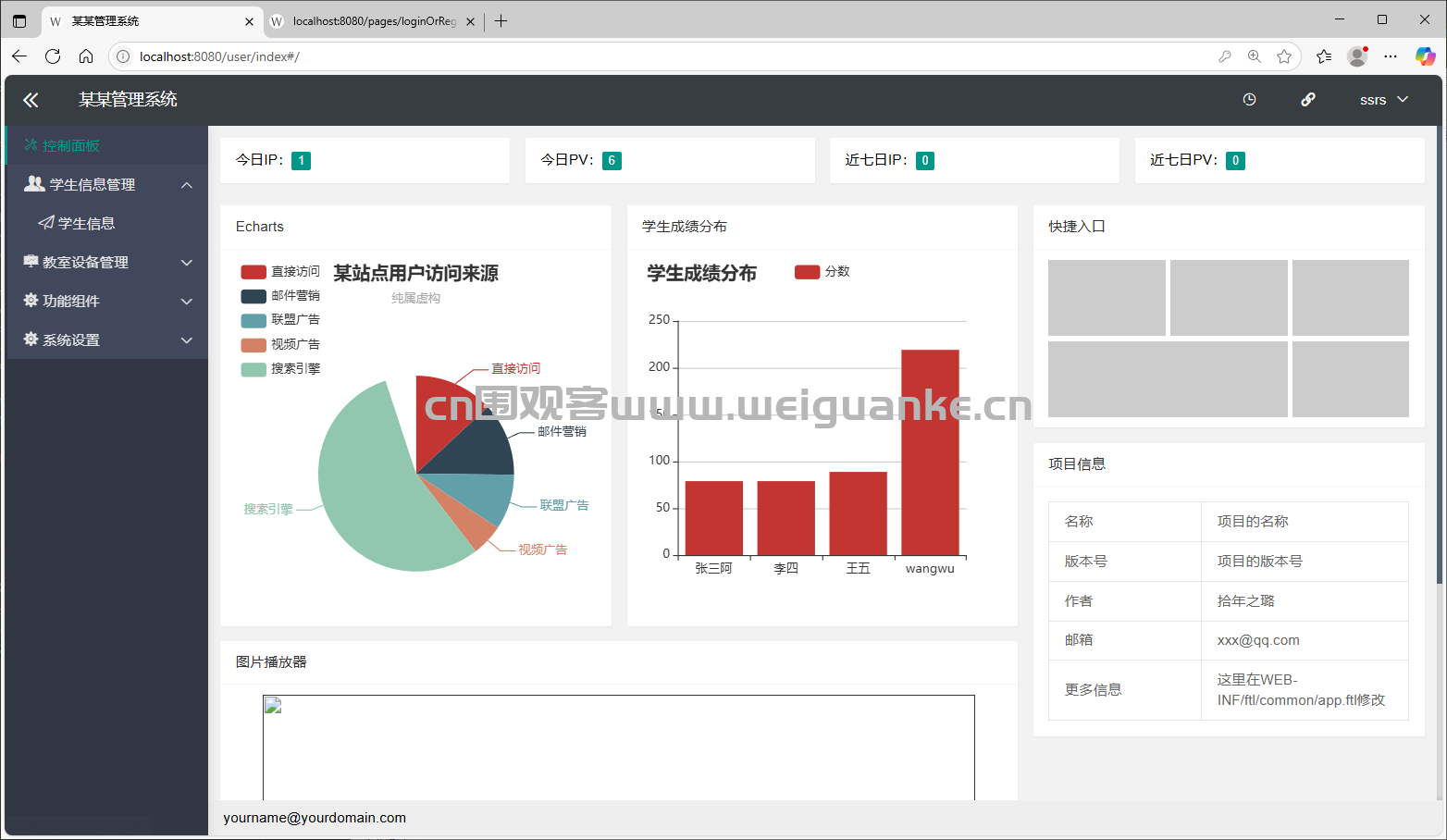1447x840 pixels.
Task: Close the 某某管理系统 browser tab
Action: (249, 21)
